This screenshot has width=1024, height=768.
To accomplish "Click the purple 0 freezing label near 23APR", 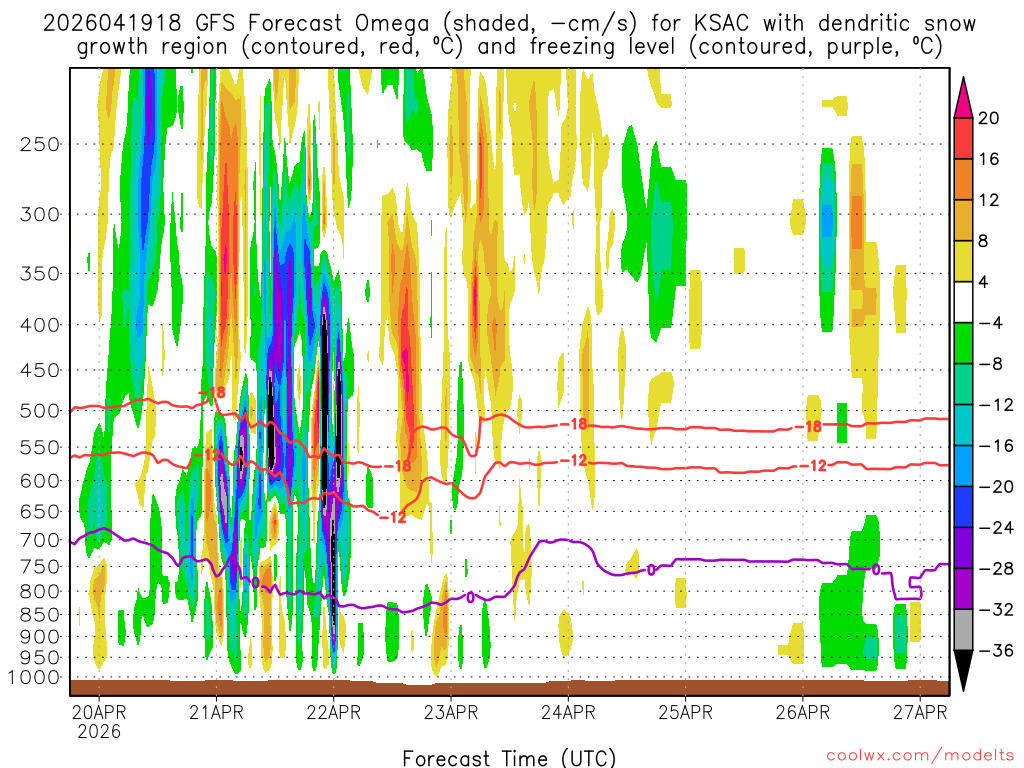I will point(470,597).
